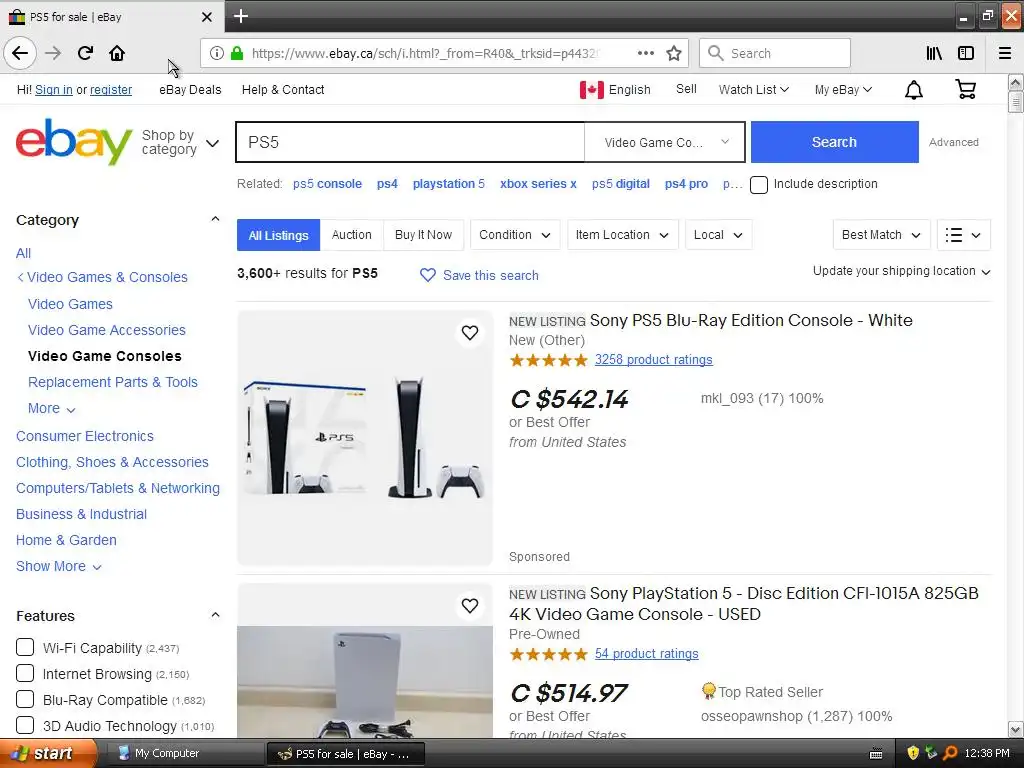Add PlayStation 5 Disc Edition to watchlist
Viewport: 1024px width, 768px height.
coord(470,606)
